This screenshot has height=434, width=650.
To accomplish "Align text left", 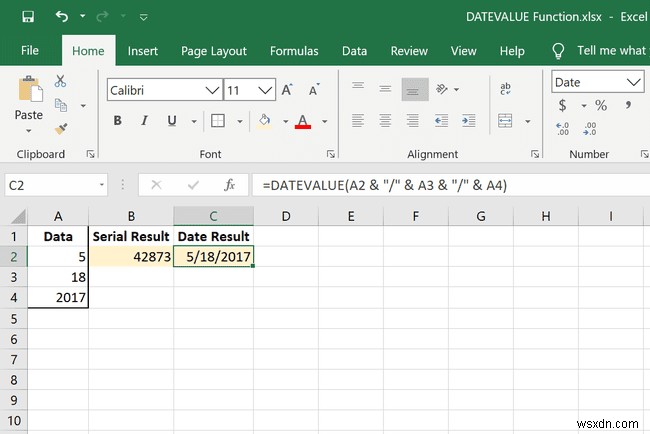I will tap(358, 121).
